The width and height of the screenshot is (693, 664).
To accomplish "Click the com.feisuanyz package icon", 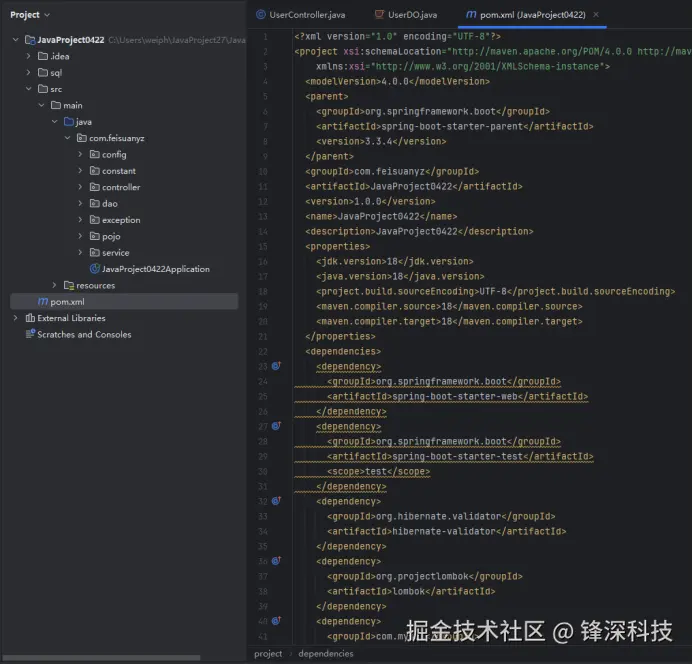I will pyautogui.click(x=81, y=138).
